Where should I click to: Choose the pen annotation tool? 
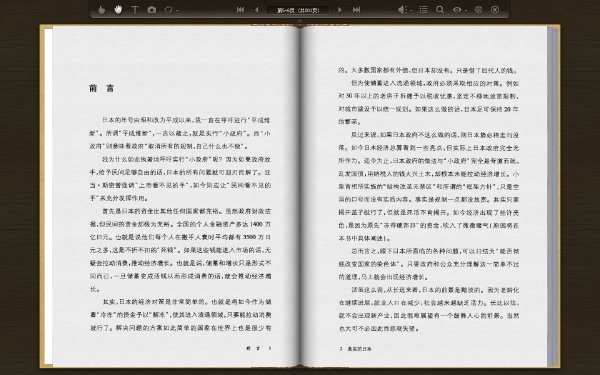169,10
